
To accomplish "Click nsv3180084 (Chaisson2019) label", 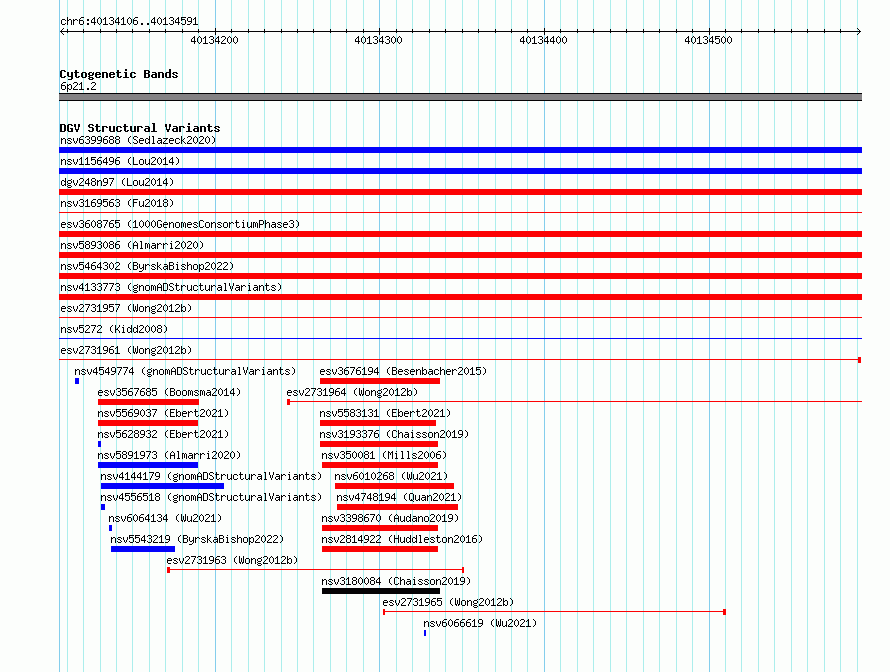I will point(396,581).
